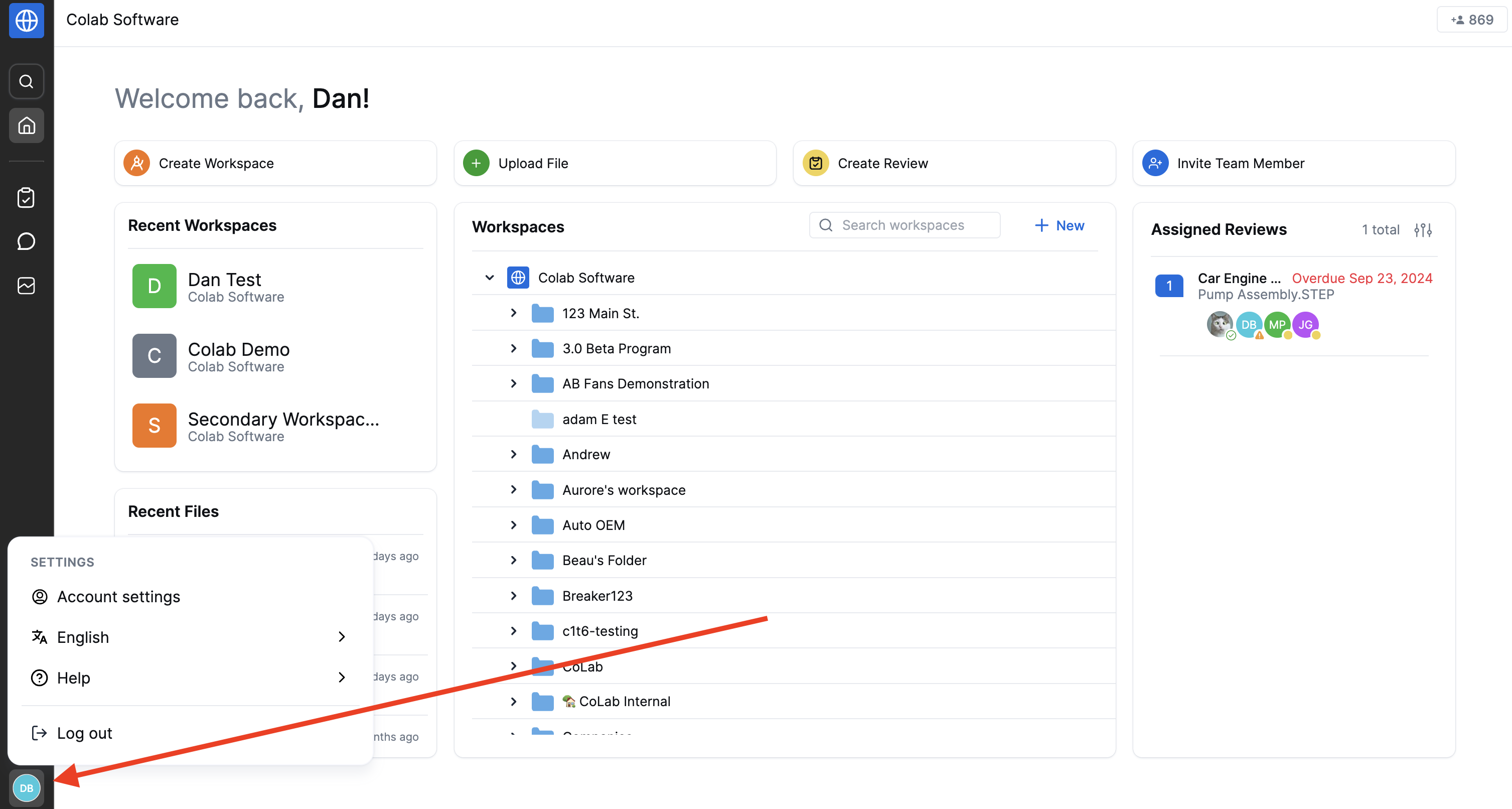Click the Overdue Sep 23, 2024 label
This screenshot has width=1512, height=809.
tap(1362, 278)
